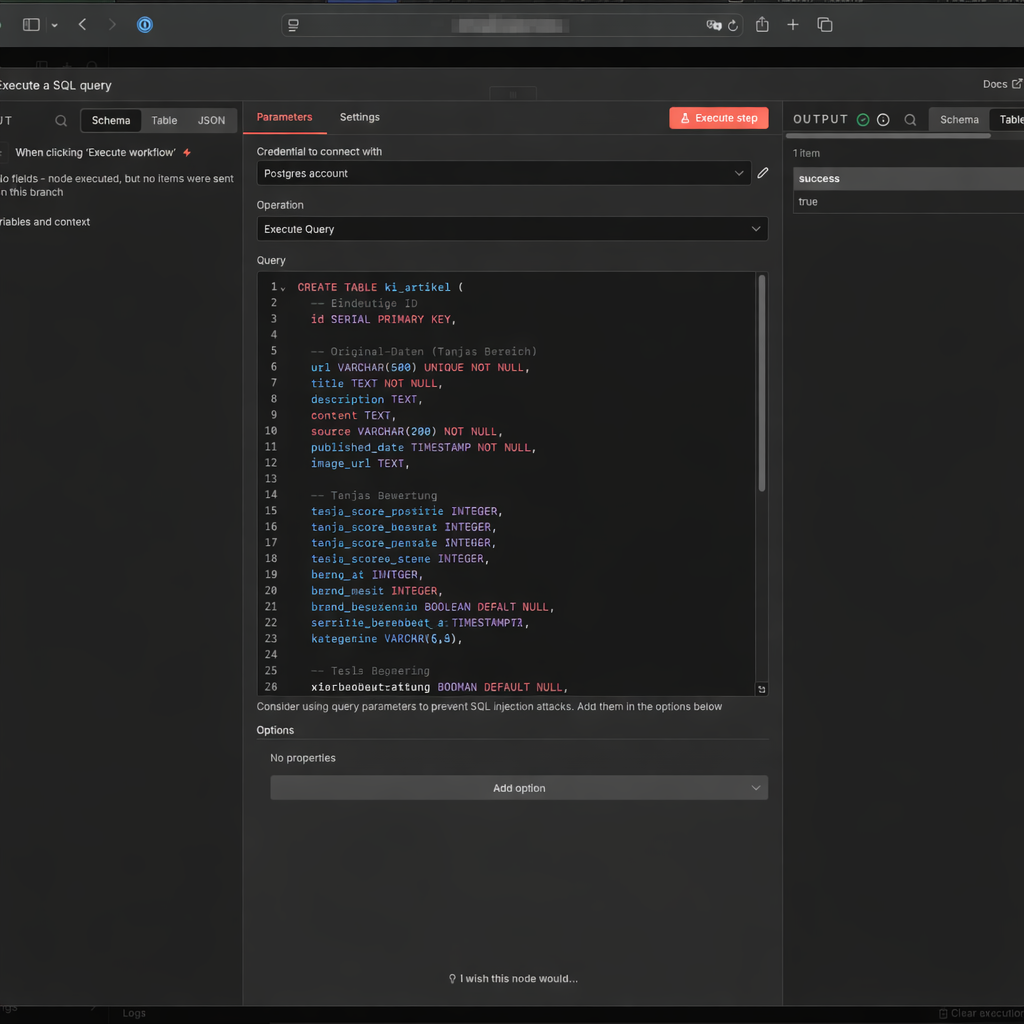Click the browser sidebar toggle icon

(31, 25)
